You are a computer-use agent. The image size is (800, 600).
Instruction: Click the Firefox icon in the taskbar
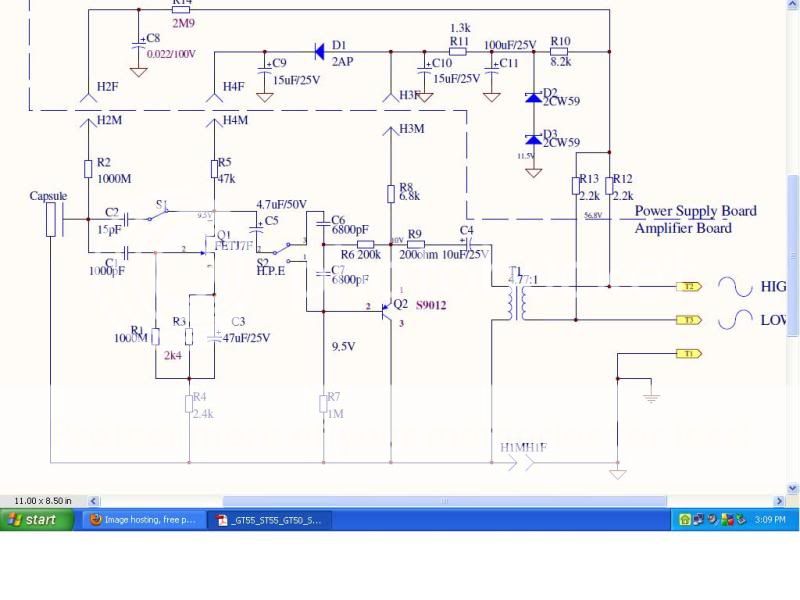(95, 519)
